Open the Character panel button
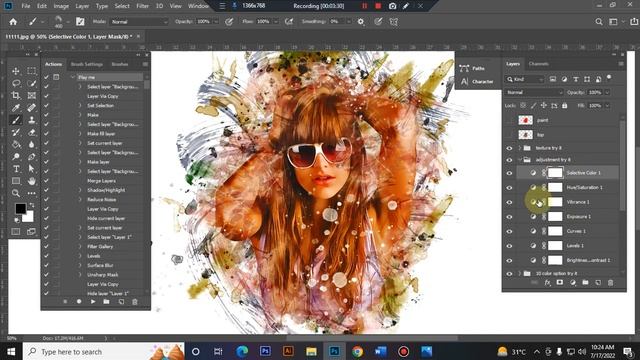This screenshot has height=360, width=640. 477,82
